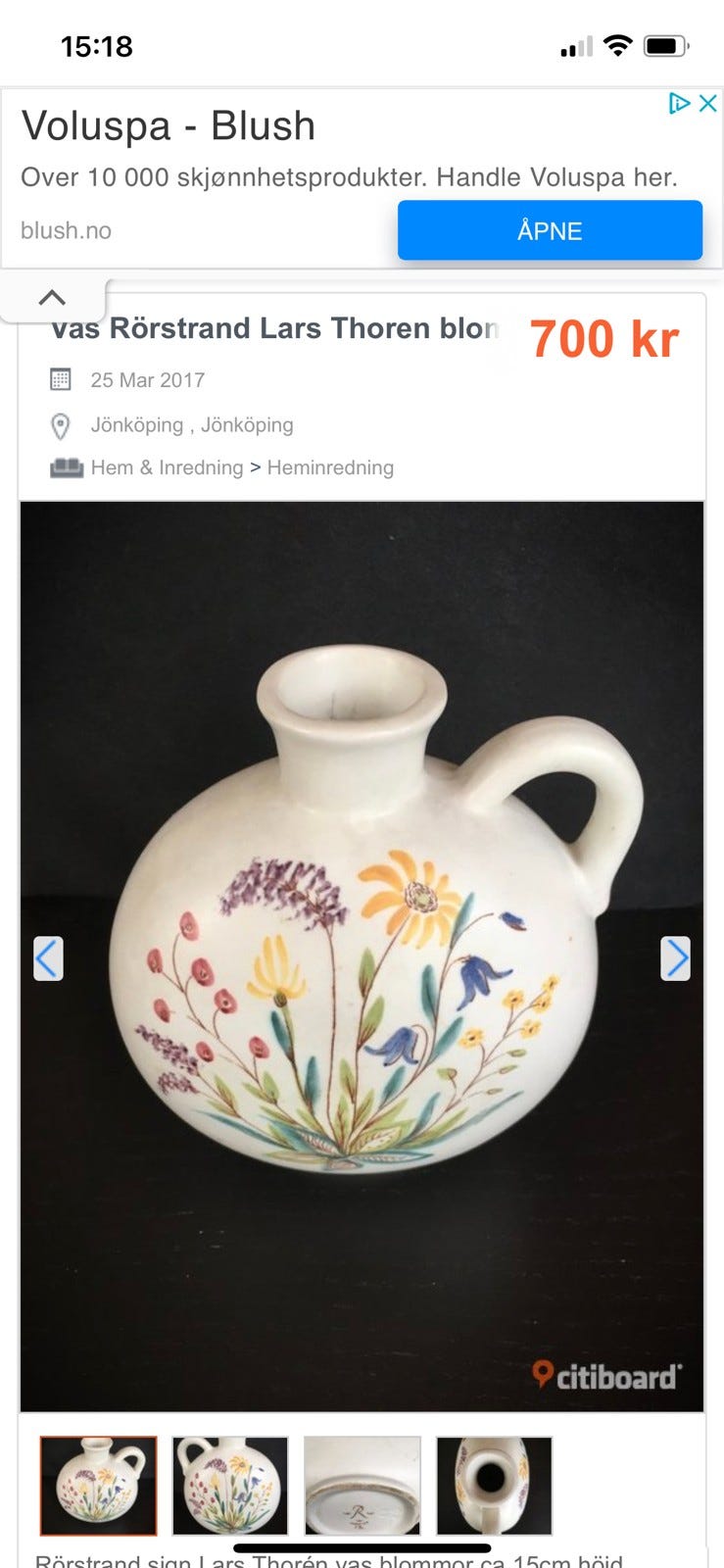This screenshot has height=1568, width=724.
Task: Tap the AdChoices triangle icon
Action: [679, 103]
